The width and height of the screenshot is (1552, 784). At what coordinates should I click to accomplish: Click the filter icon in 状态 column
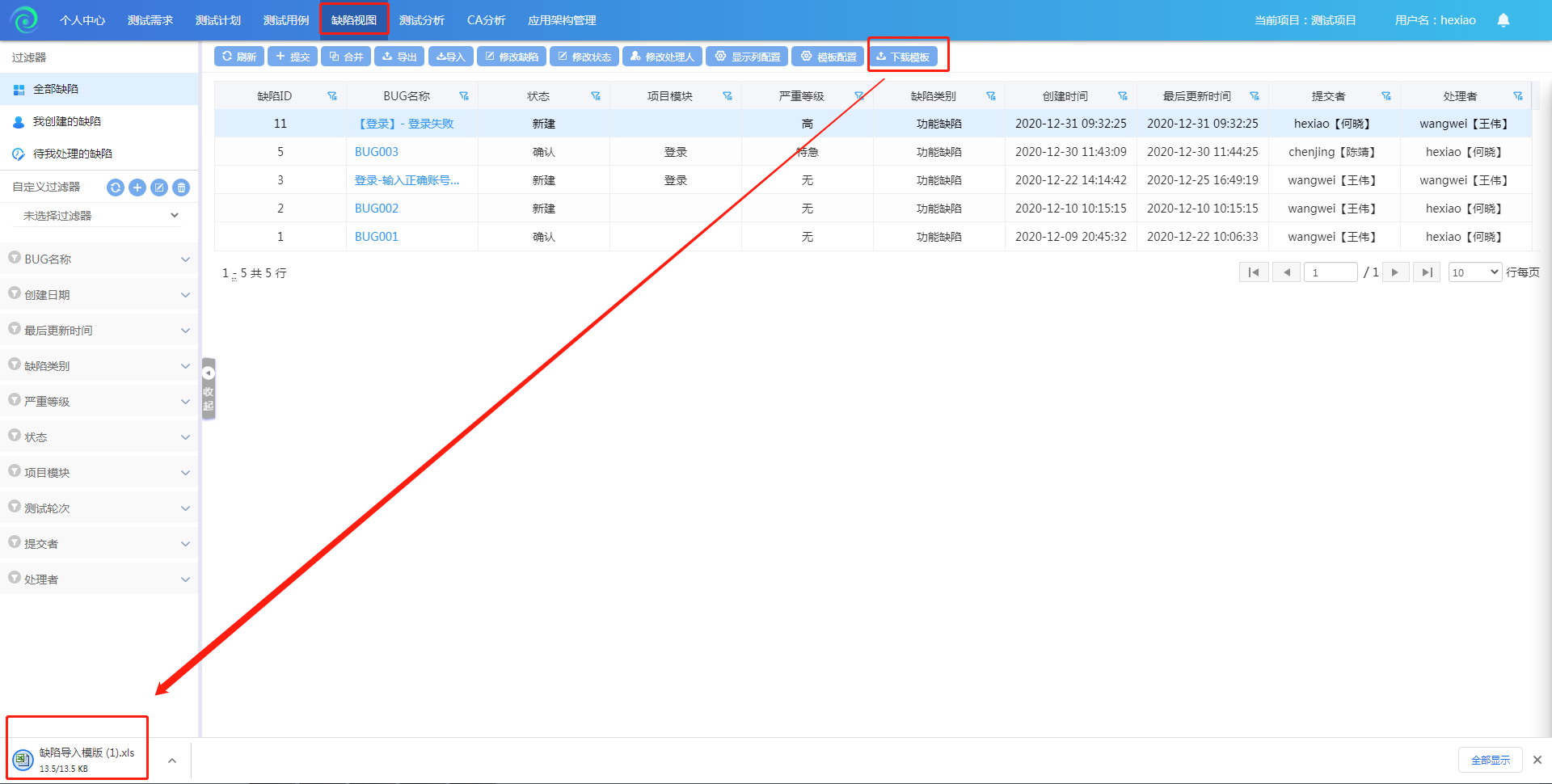click(595, 96)
